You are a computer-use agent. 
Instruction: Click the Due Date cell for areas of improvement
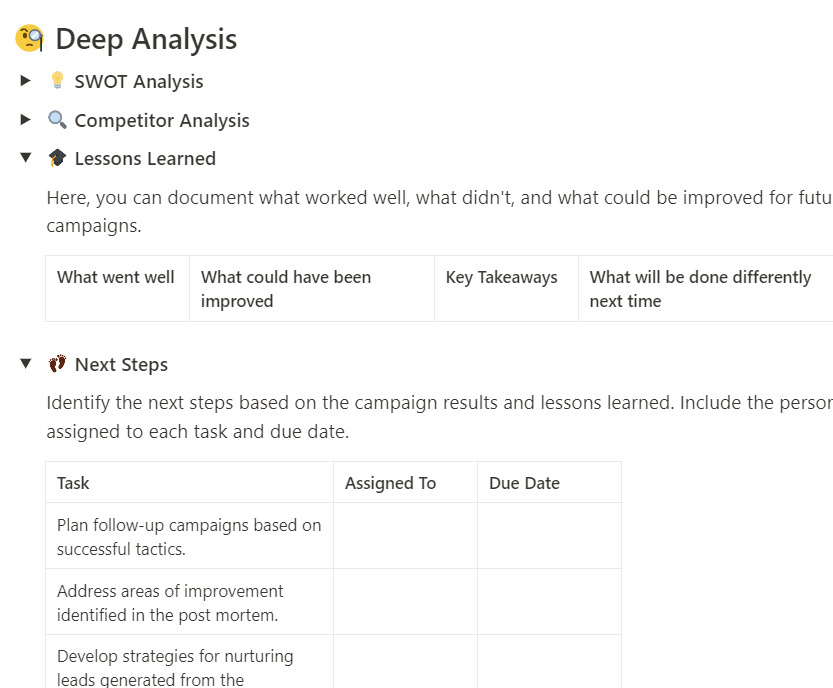[549, 602]
